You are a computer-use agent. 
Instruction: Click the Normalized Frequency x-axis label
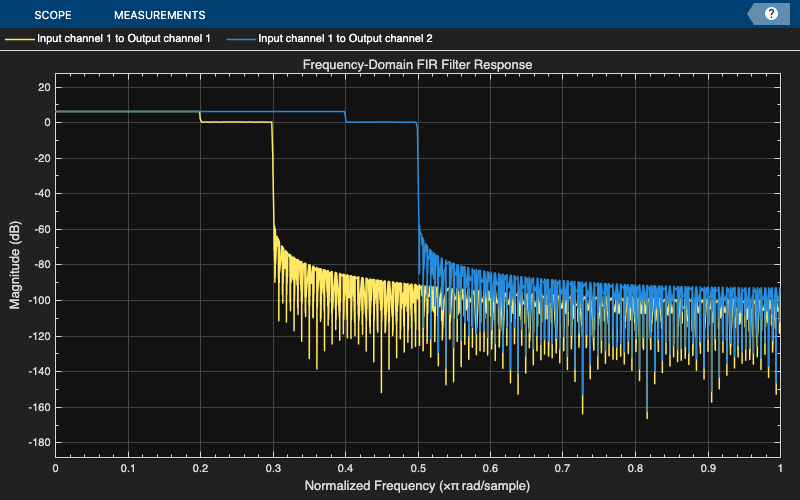417,486
